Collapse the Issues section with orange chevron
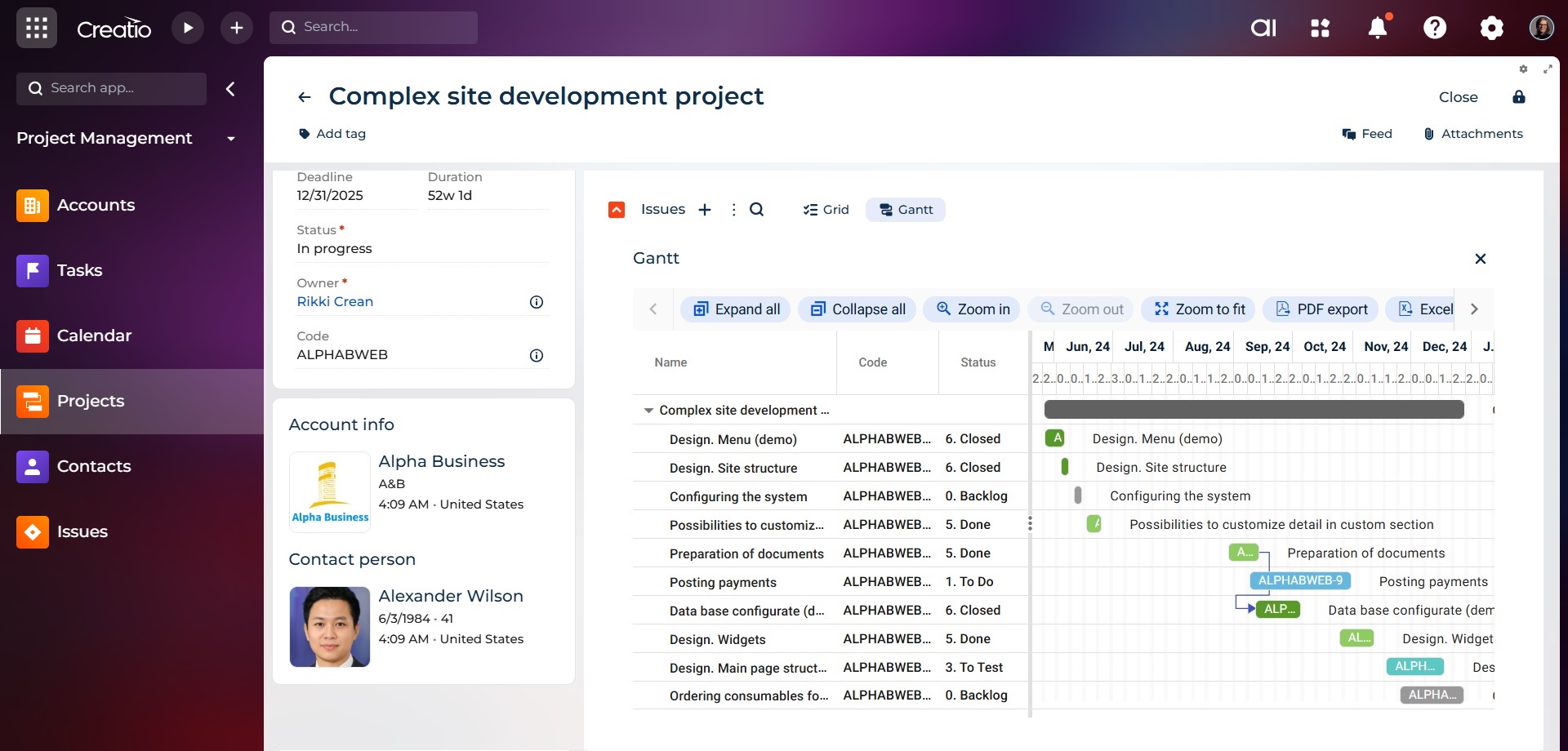This screenshot has height=751, width=1568. tap(617, 210)
